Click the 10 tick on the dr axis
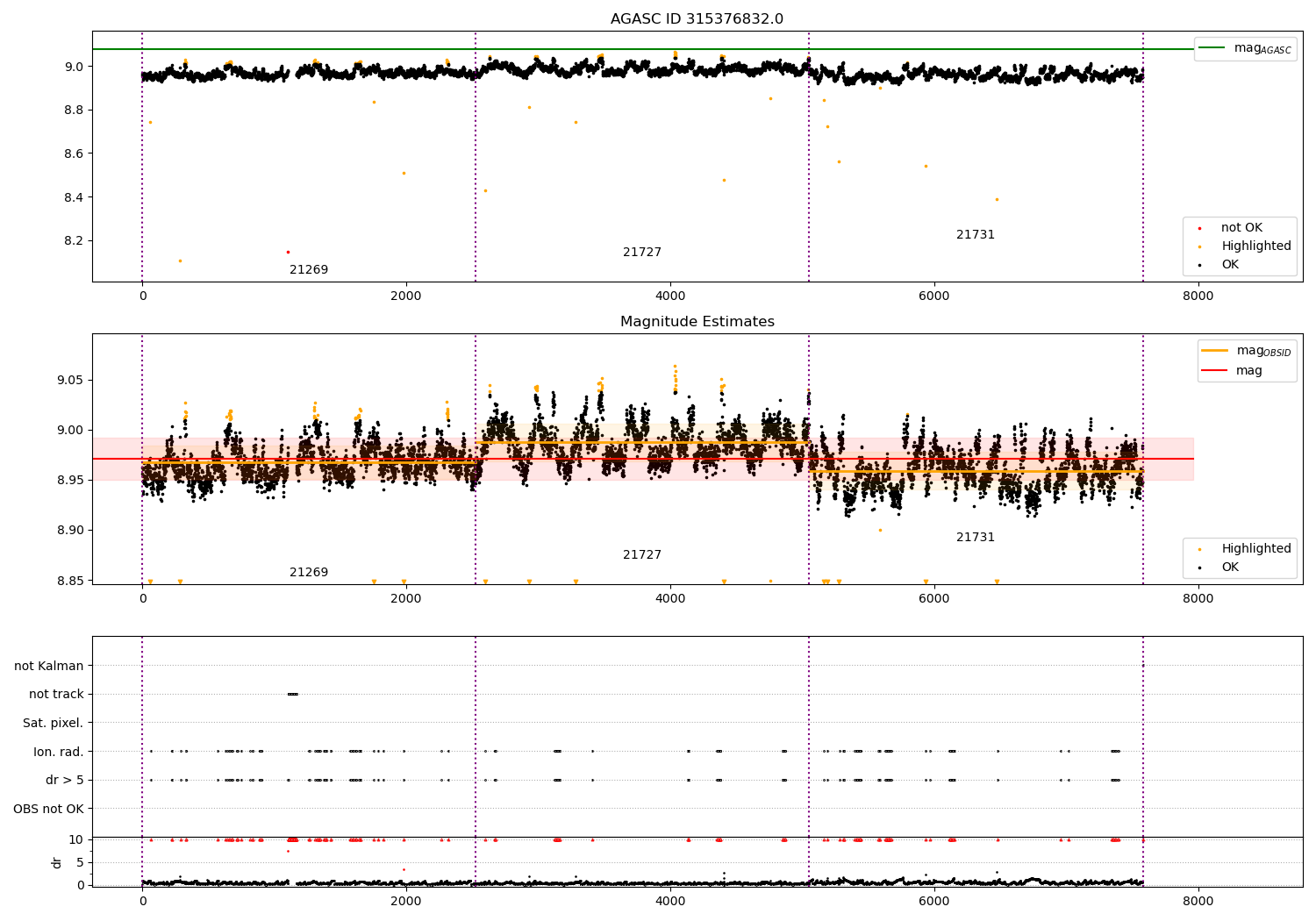This screenshot has height=921, width=1316. tap(76, 840)
